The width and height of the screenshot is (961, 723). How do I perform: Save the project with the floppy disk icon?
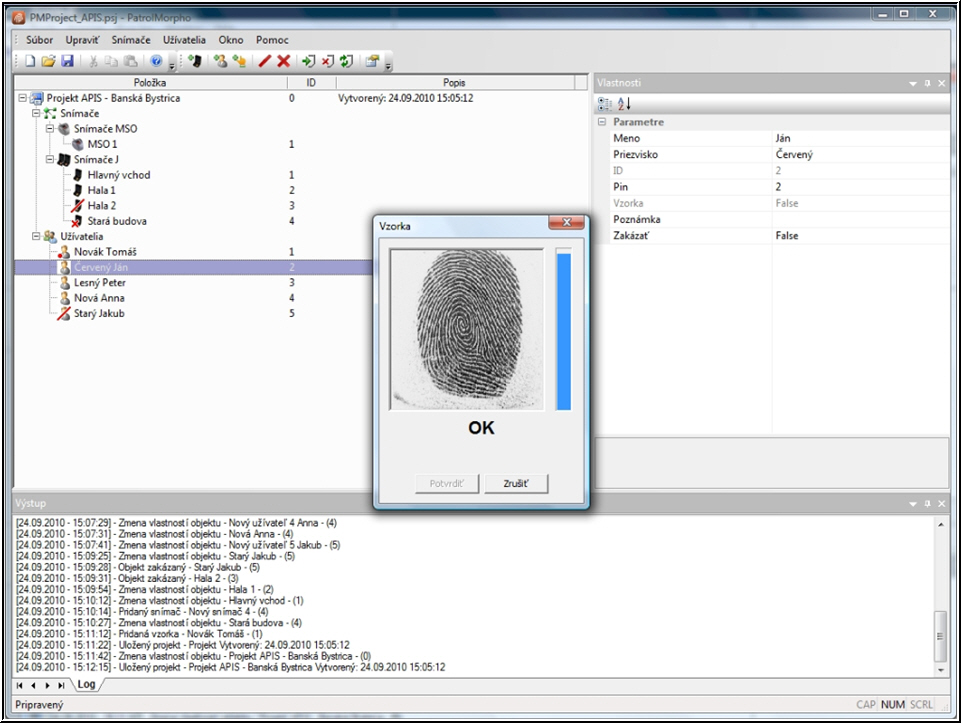point(67,61)
